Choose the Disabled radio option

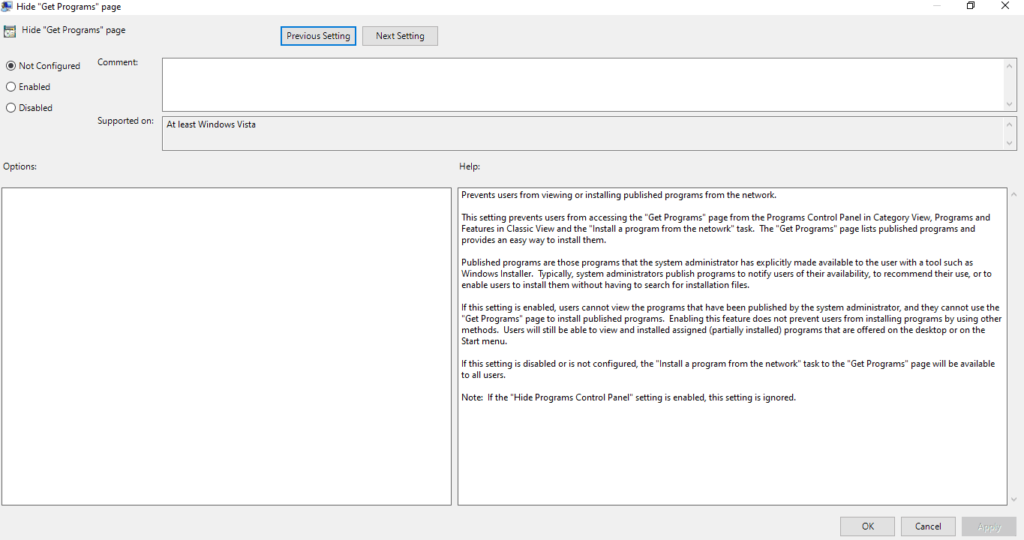(x=11, y=108)
